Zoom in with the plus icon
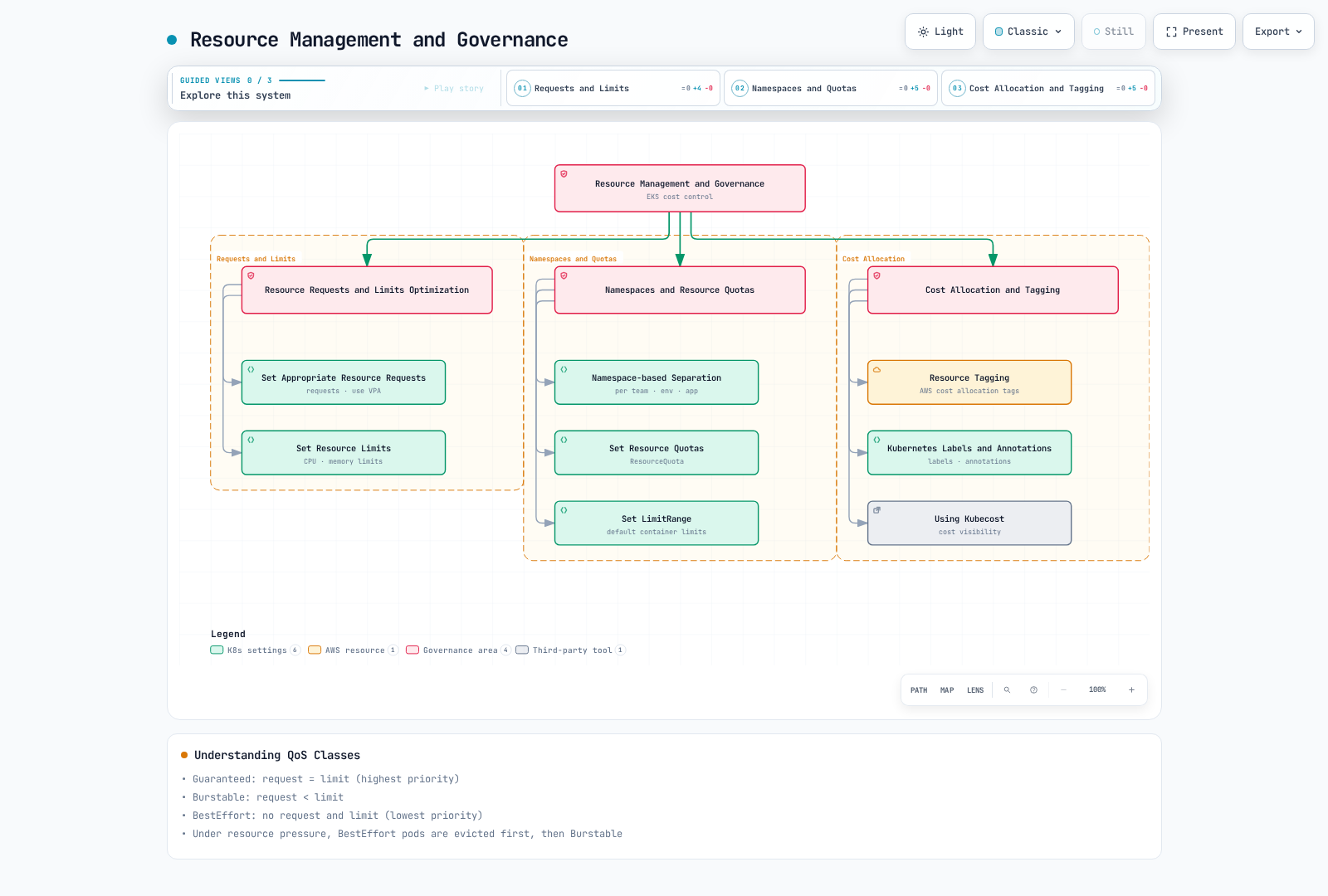The height and width of the screenshot is (896, 1328). coord(1131,690)
